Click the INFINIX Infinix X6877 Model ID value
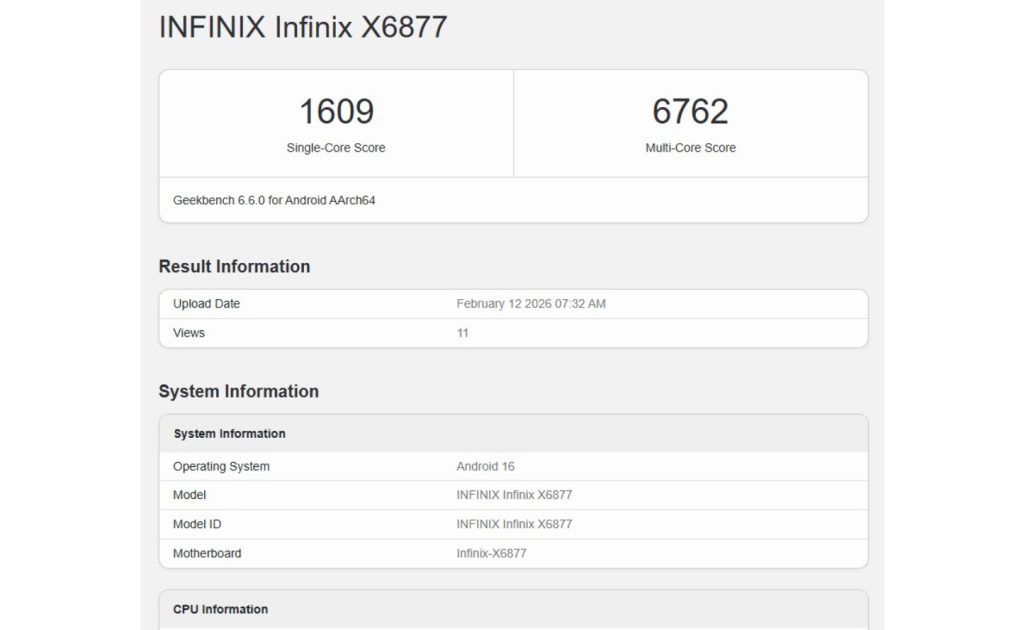Viewport: 1024px width, 630px height. (x=512, y=523)
